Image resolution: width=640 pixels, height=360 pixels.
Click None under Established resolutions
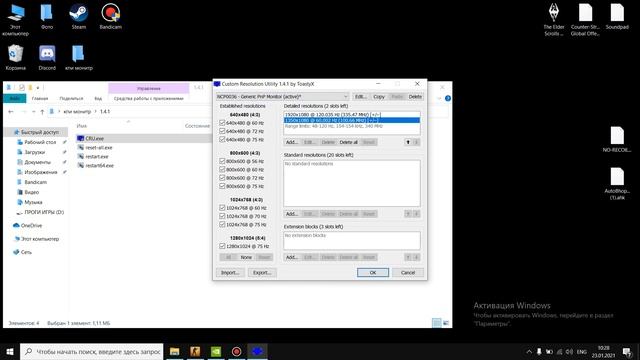pos(246,257)
